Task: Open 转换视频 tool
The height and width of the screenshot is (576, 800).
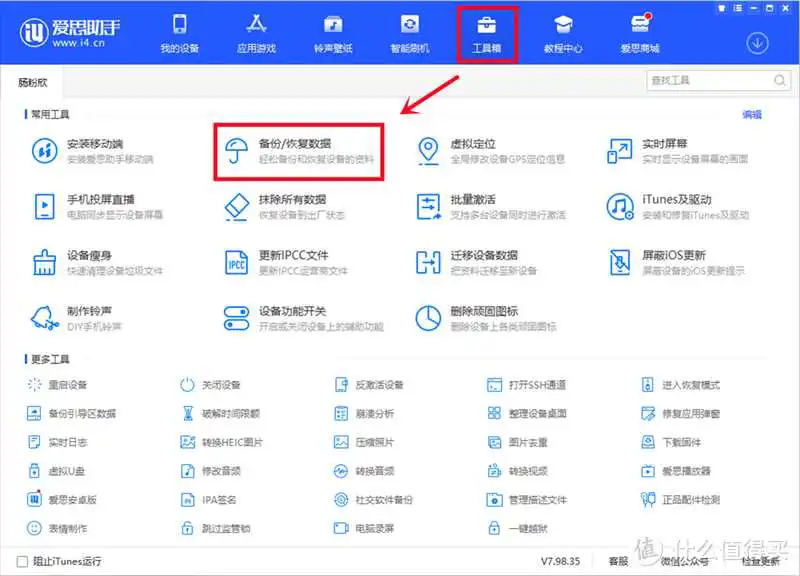Action: (517, 471)
